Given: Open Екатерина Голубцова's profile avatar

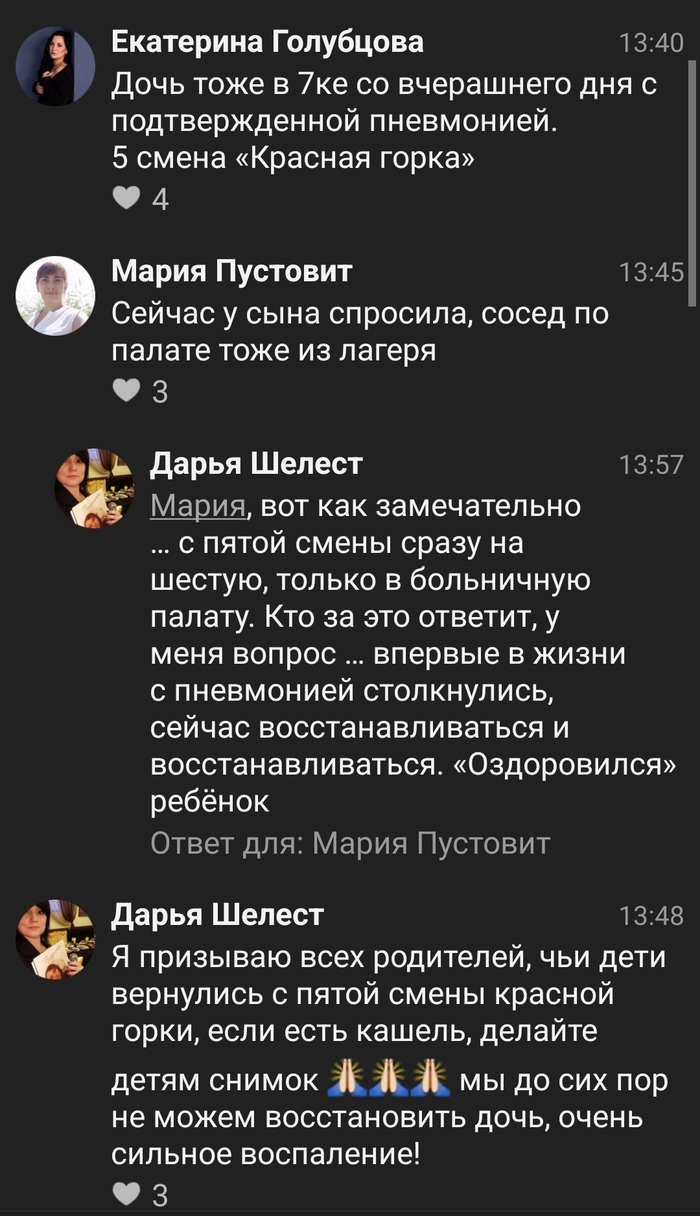Looking at the screenshot, I should click(x=56, y=67).
